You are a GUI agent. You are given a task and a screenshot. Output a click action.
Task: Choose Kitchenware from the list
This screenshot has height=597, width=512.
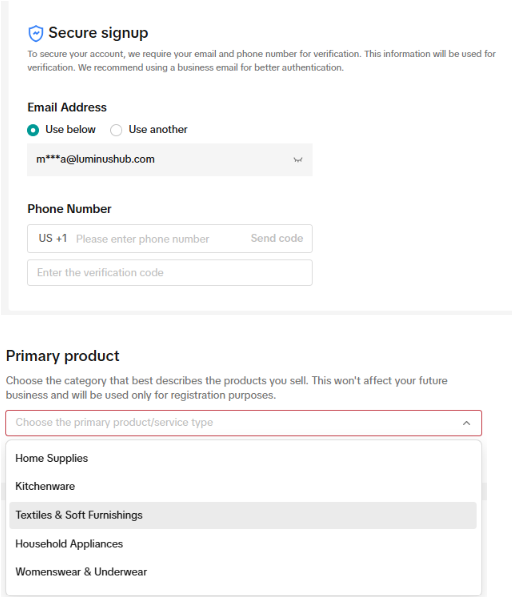point(243,486)
